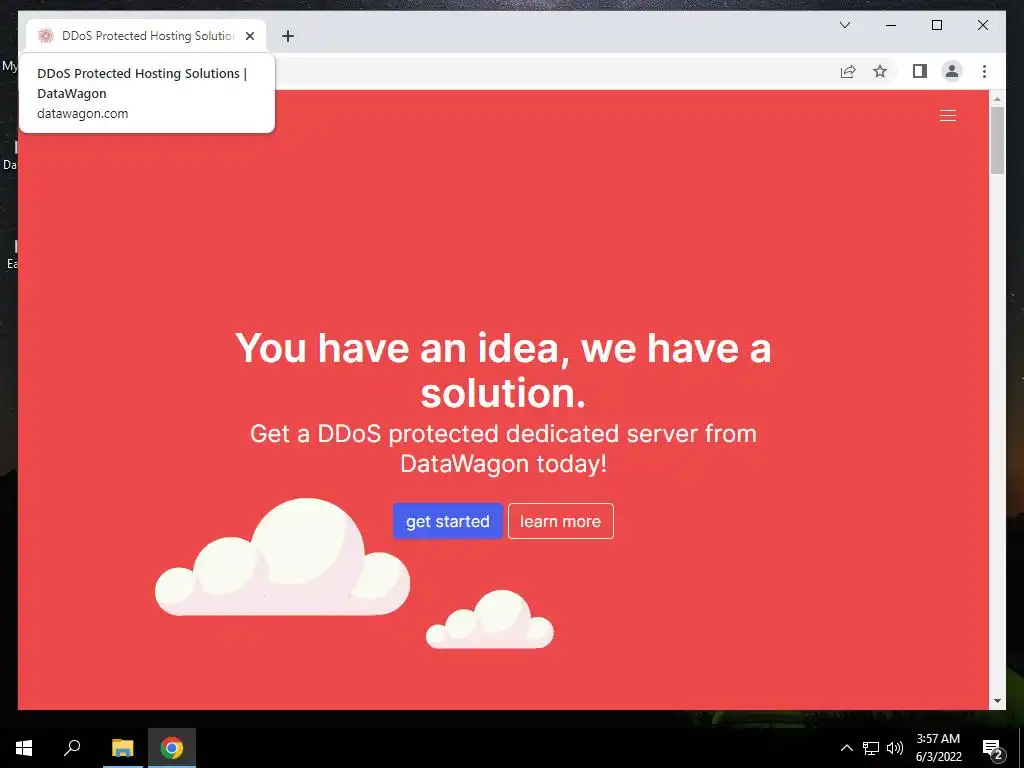Click the share page icon
This screenshot has width=1024, height=768.
click(848, 71)
